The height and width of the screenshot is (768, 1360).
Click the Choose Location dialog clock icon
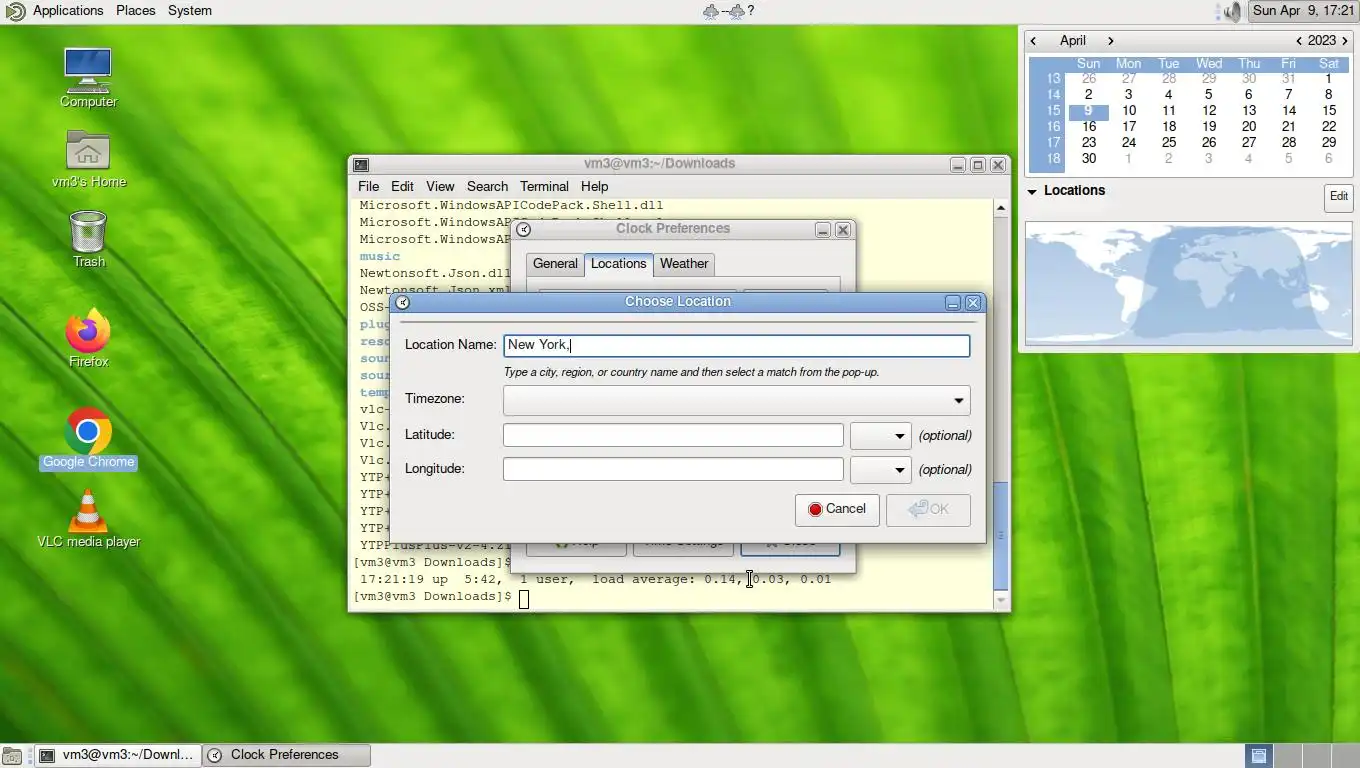click(x=402, y=302)
